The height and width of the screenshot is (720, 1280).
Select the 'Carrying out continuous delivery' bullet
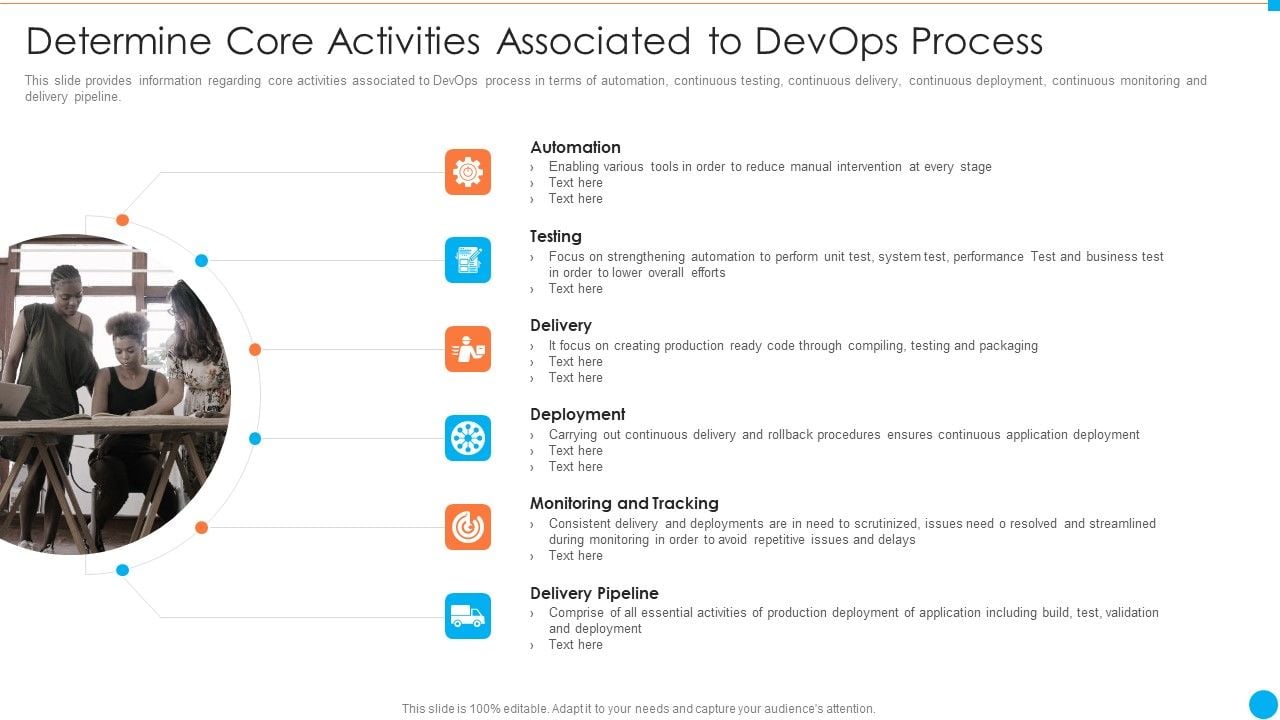point(844,435)
